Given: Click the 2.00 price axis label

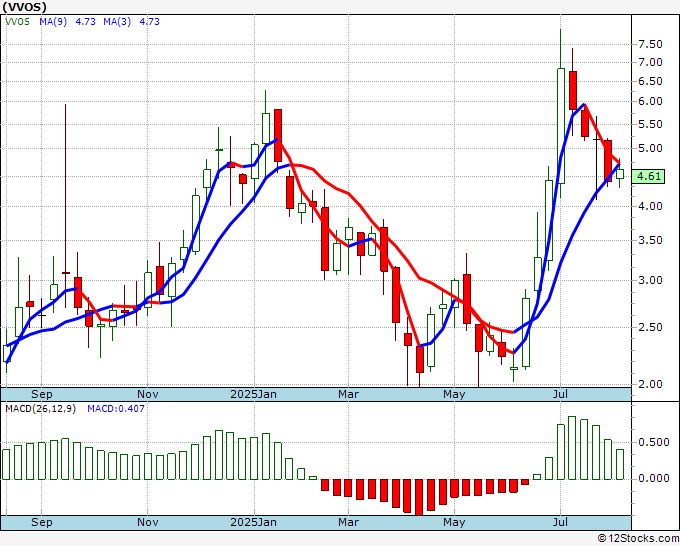Looking at the screenshot, I should 650,384.
